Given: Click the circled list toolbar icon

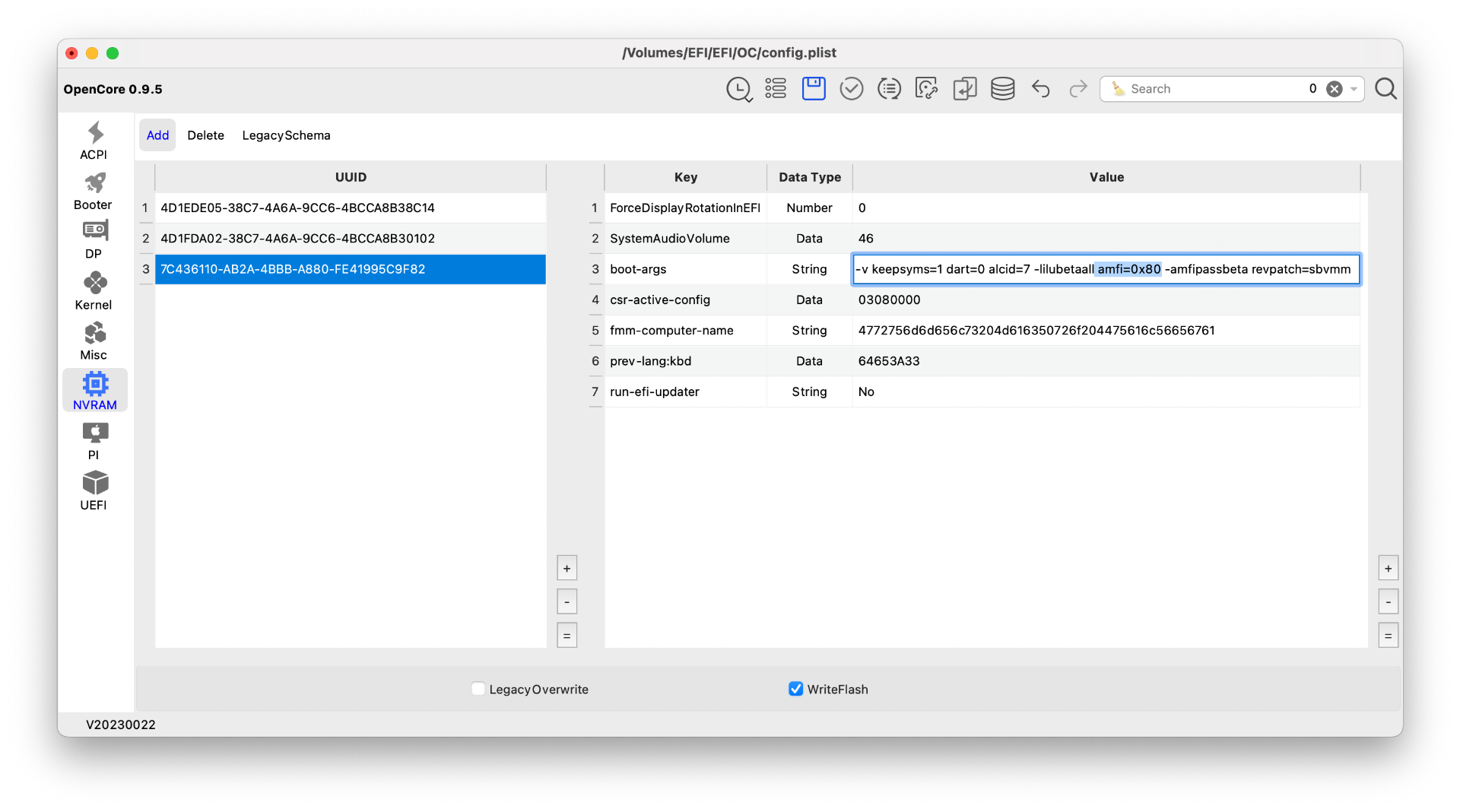Looking at the screenshot, I should coord(889,89).
